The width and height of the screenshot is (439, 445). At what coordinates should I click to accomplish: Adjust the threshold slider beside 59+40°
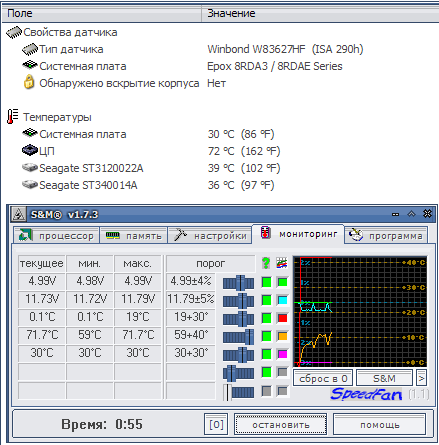[238, 337]
